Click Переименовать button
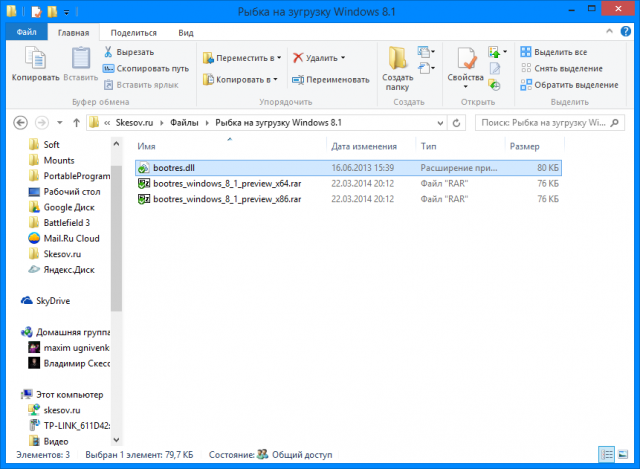The height and width of the screenshot is (469, 640). pyautogui.click(x=331, y=80)
